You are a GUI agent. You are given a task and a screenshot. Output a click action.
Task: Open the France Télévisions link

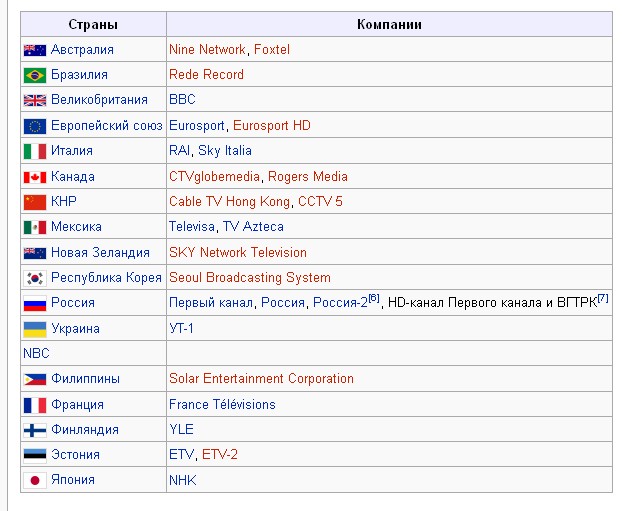pos(222,405)
